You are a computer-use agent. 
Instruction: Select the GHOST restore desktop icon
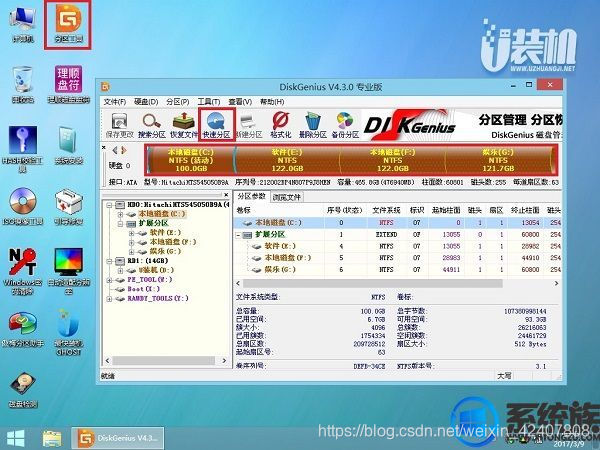[68, 332]
